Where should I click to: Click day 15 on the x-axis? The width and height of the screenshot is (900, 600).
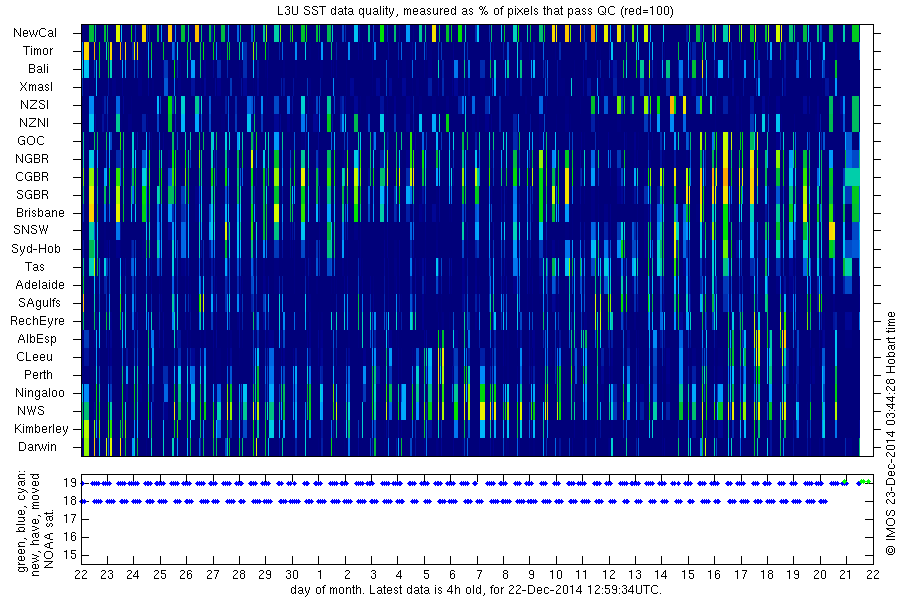688,574
